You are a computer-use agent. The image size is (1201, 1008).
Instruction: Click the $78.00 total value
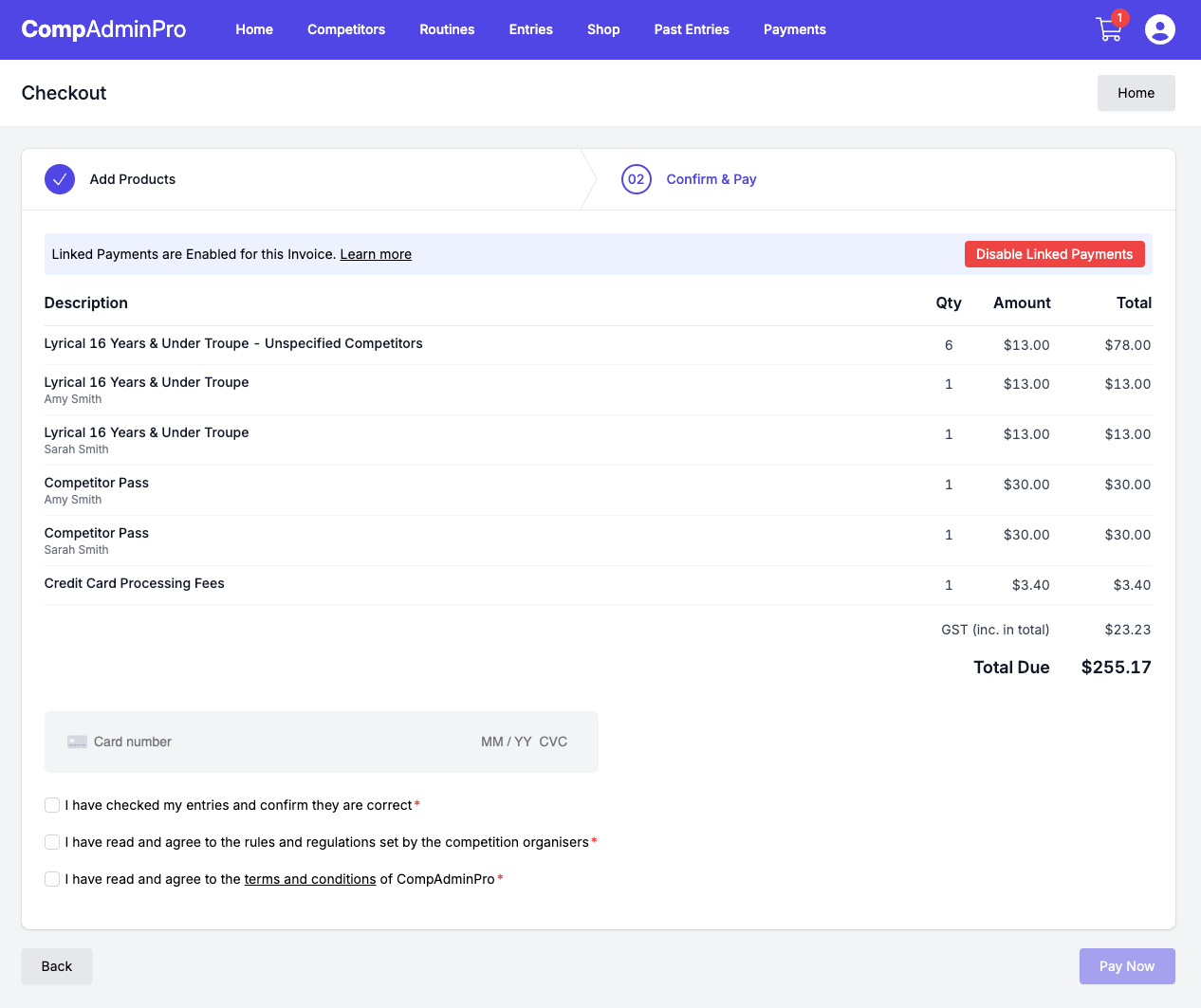click(x=1127, y=345)
